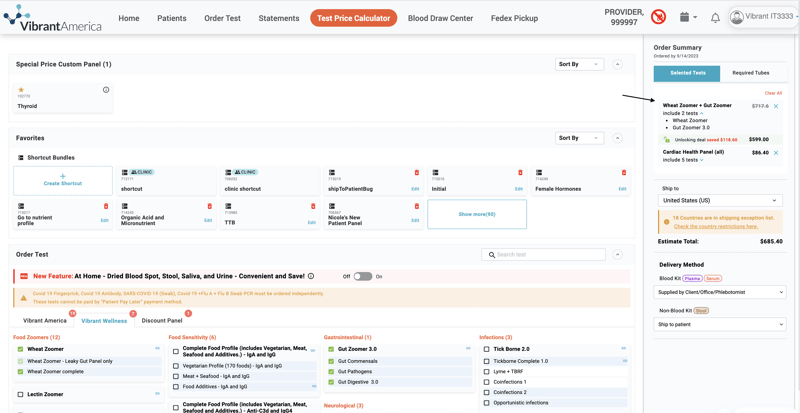Uncheck the Gut Pathogens checkbox
This screenshot has width=800, height=413.
[331, 372]
